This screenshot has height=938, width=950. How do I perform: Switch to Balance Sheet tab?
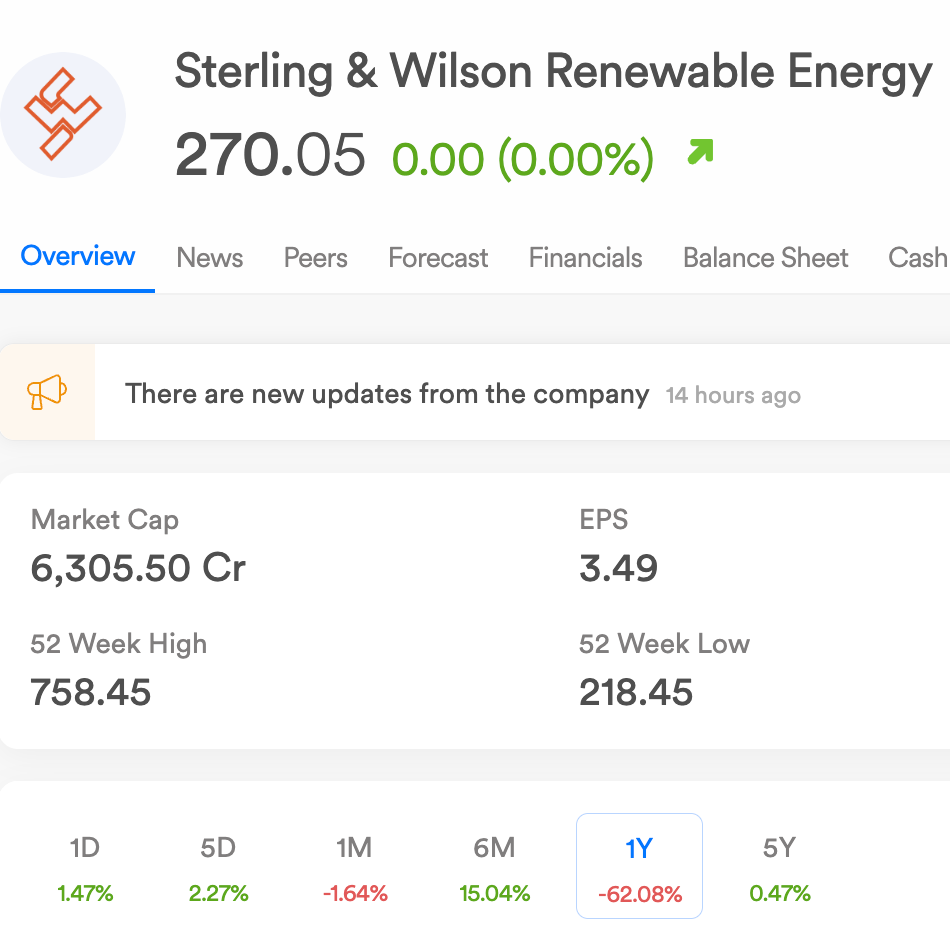(766, 258)
